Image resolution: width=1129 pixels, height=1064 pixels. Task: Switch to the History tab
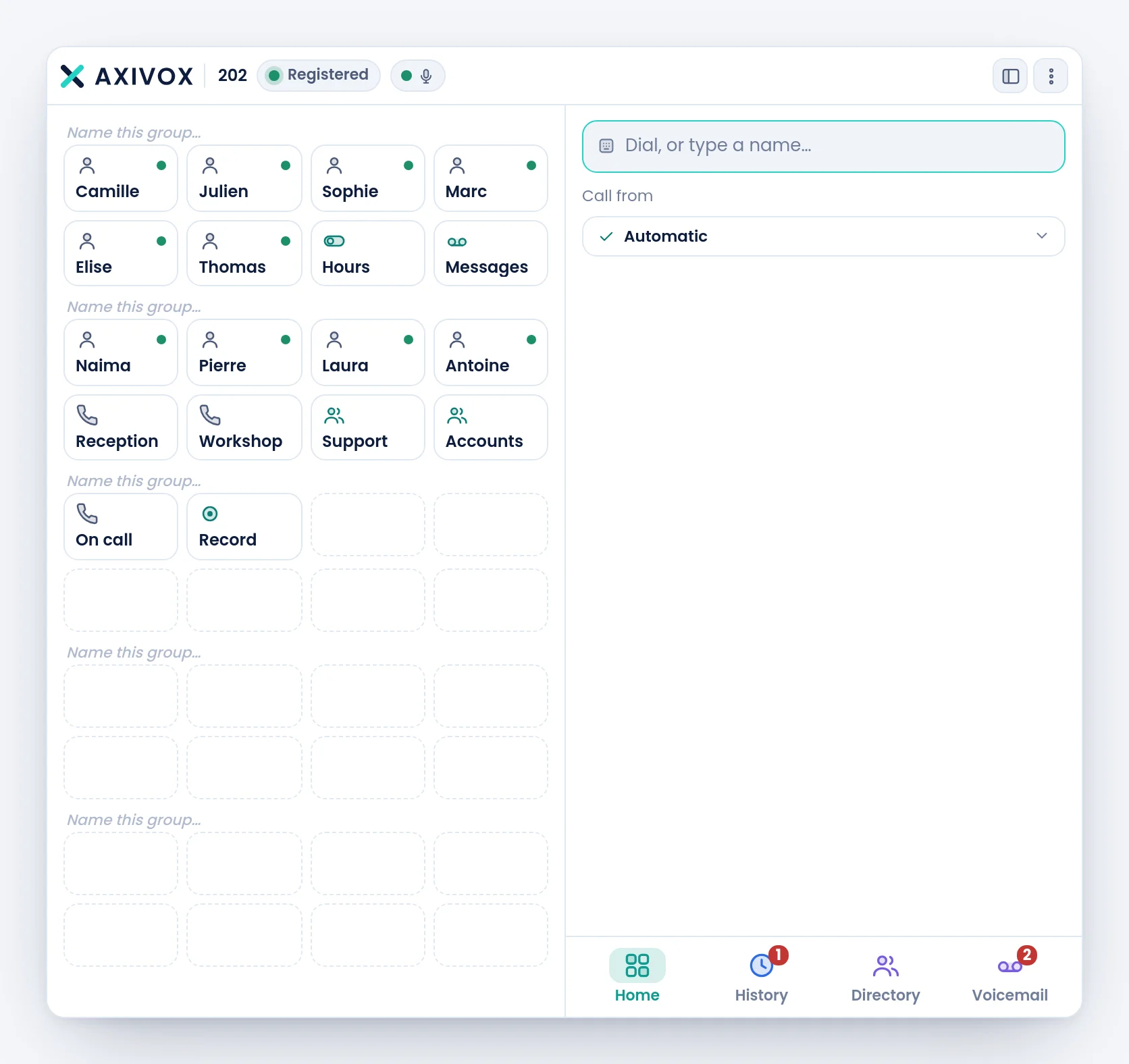click(x=762, y=976)
